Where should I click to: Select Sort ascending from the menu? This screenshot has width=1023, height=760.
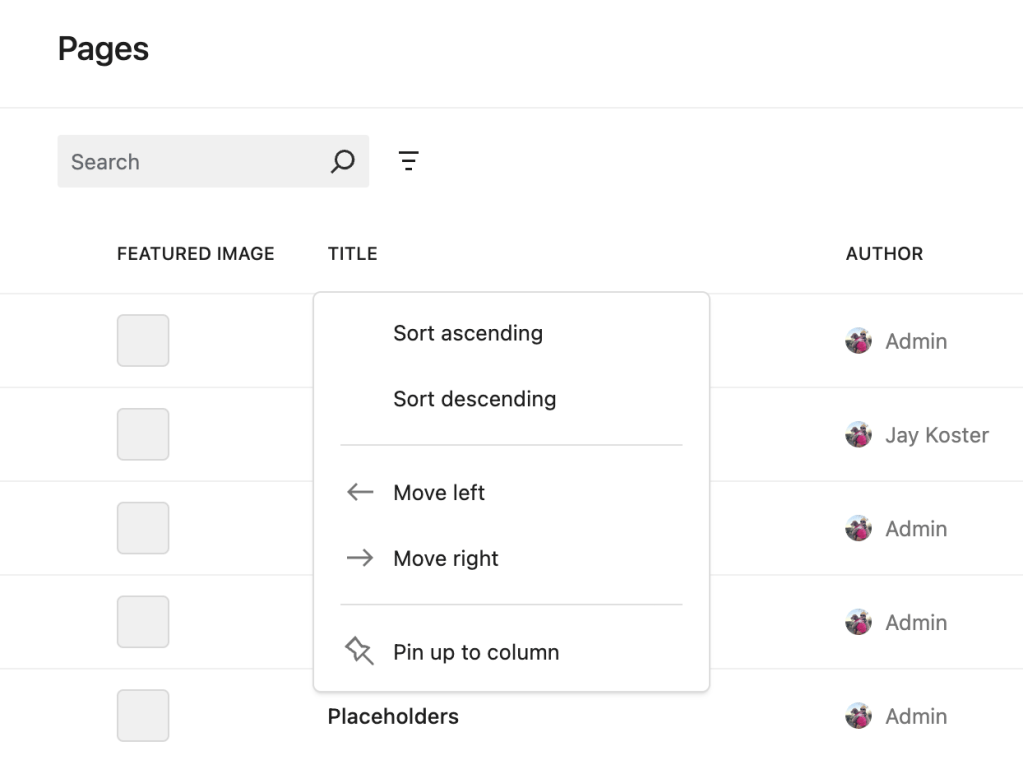(x=467, y=333)
